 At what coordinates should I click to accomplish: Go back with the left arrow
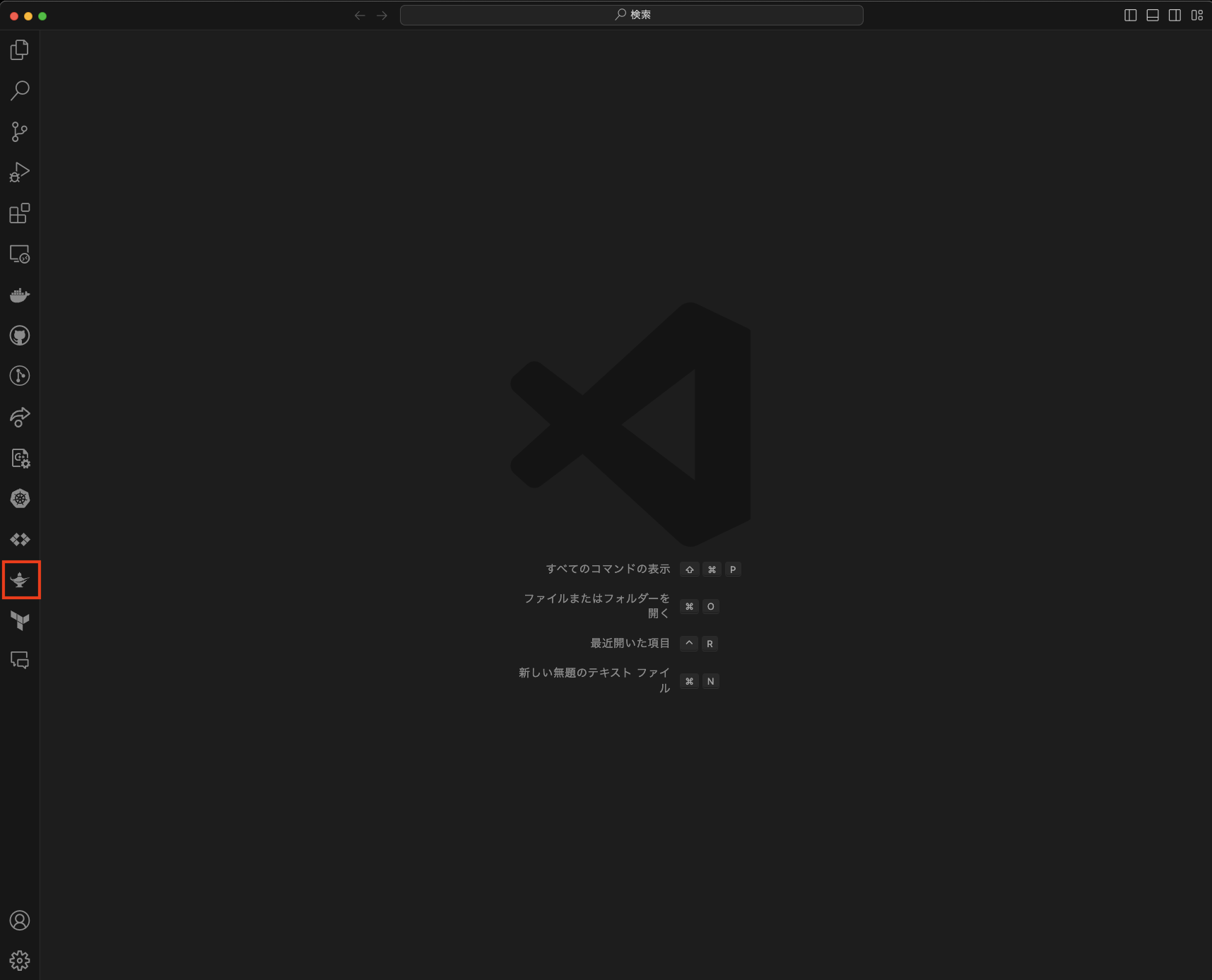(x=360, y=16)
